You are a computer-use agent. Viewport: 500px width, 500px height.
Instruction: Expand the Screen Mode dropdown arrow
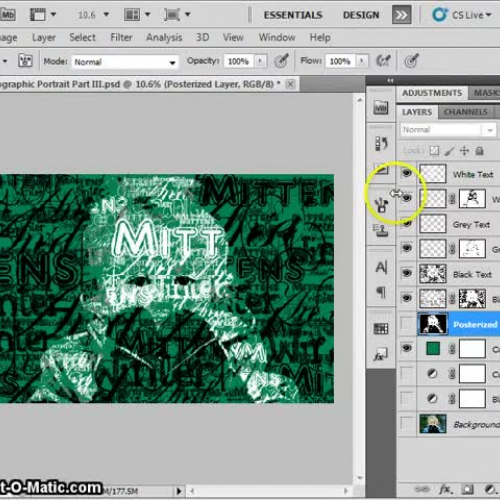point(188,15)
